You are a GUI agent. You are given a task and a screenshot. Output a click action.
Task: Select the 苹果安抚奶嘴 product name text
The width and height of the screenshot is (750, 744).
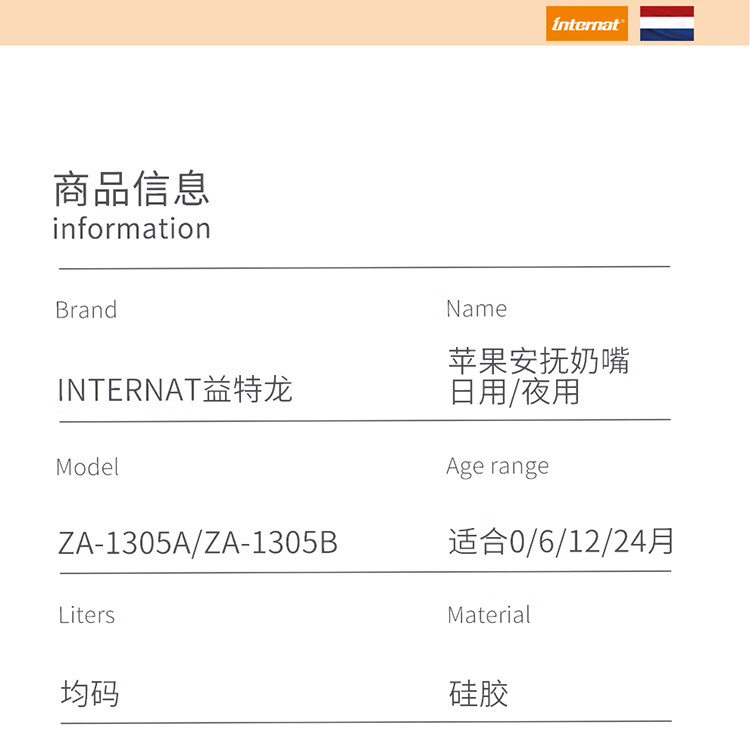point(539,360)
